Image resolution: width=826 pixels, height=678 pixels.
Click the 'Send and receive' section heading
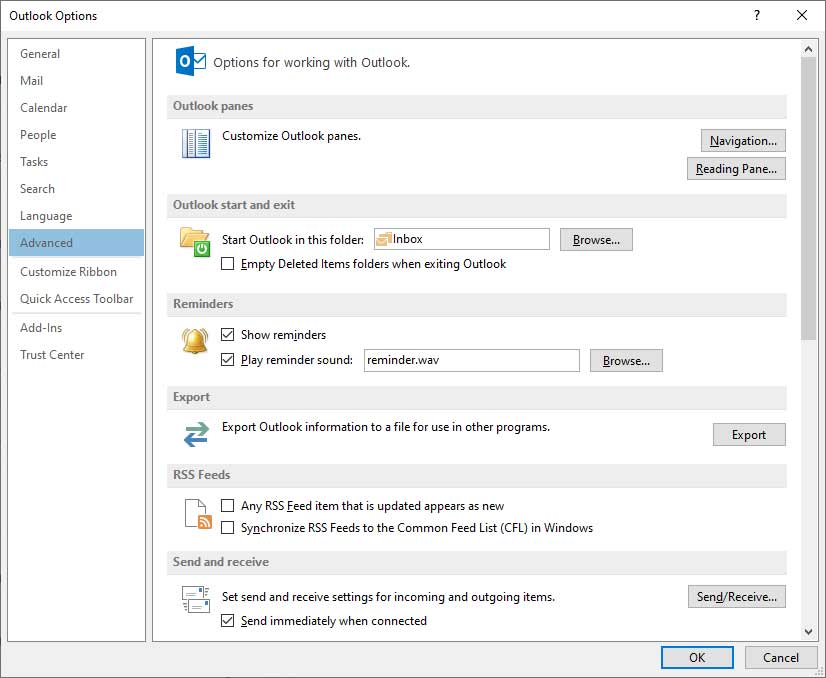click(221, 562)
